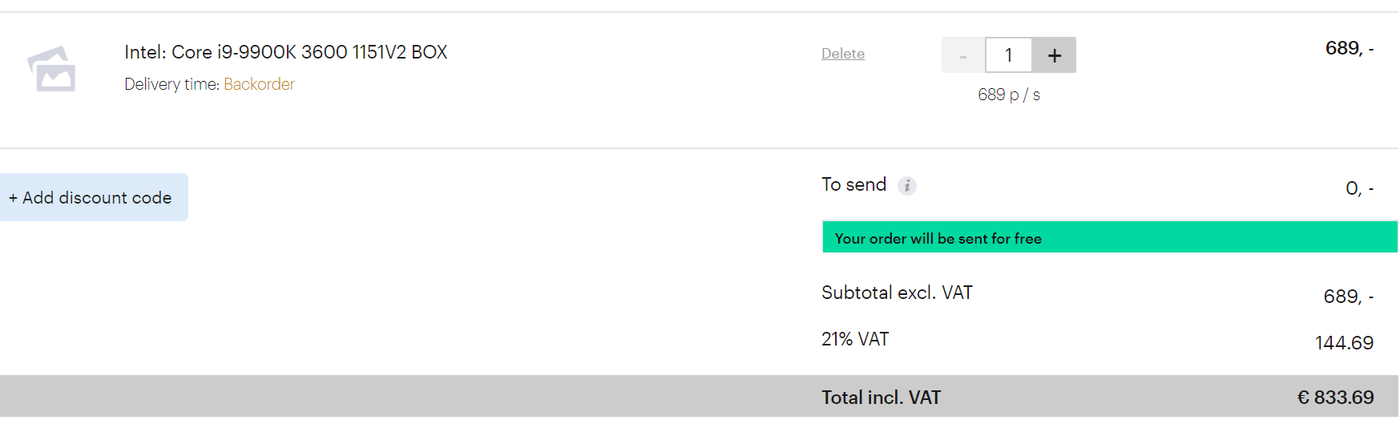Open the Add discount code option
This screenshot has width=1400, height=424.
tap(91, 198)
